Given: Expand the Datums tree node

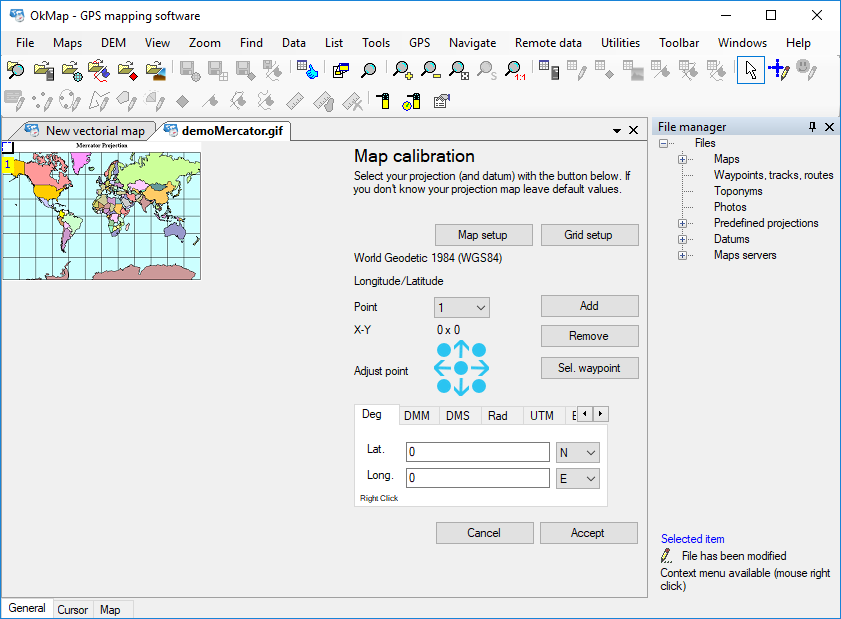Looking at the screenshot, I should [x=683, y=239].
